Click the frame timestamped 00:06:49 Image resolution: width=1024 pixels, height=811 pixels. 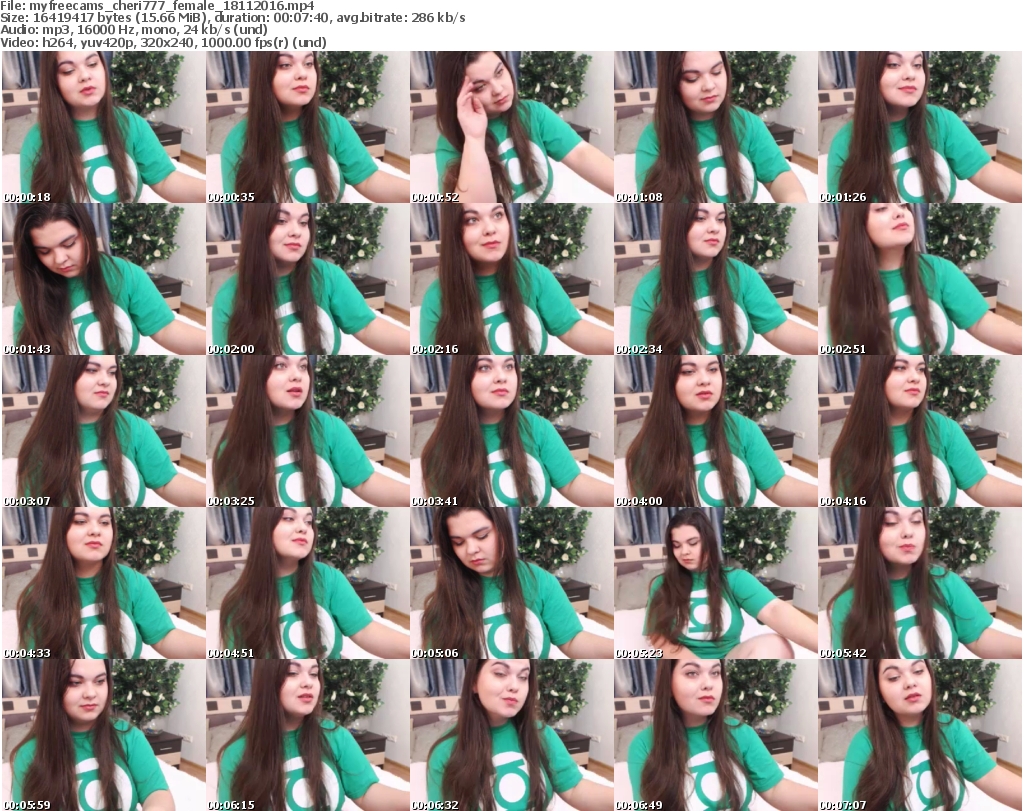click(x=716, y=735)
